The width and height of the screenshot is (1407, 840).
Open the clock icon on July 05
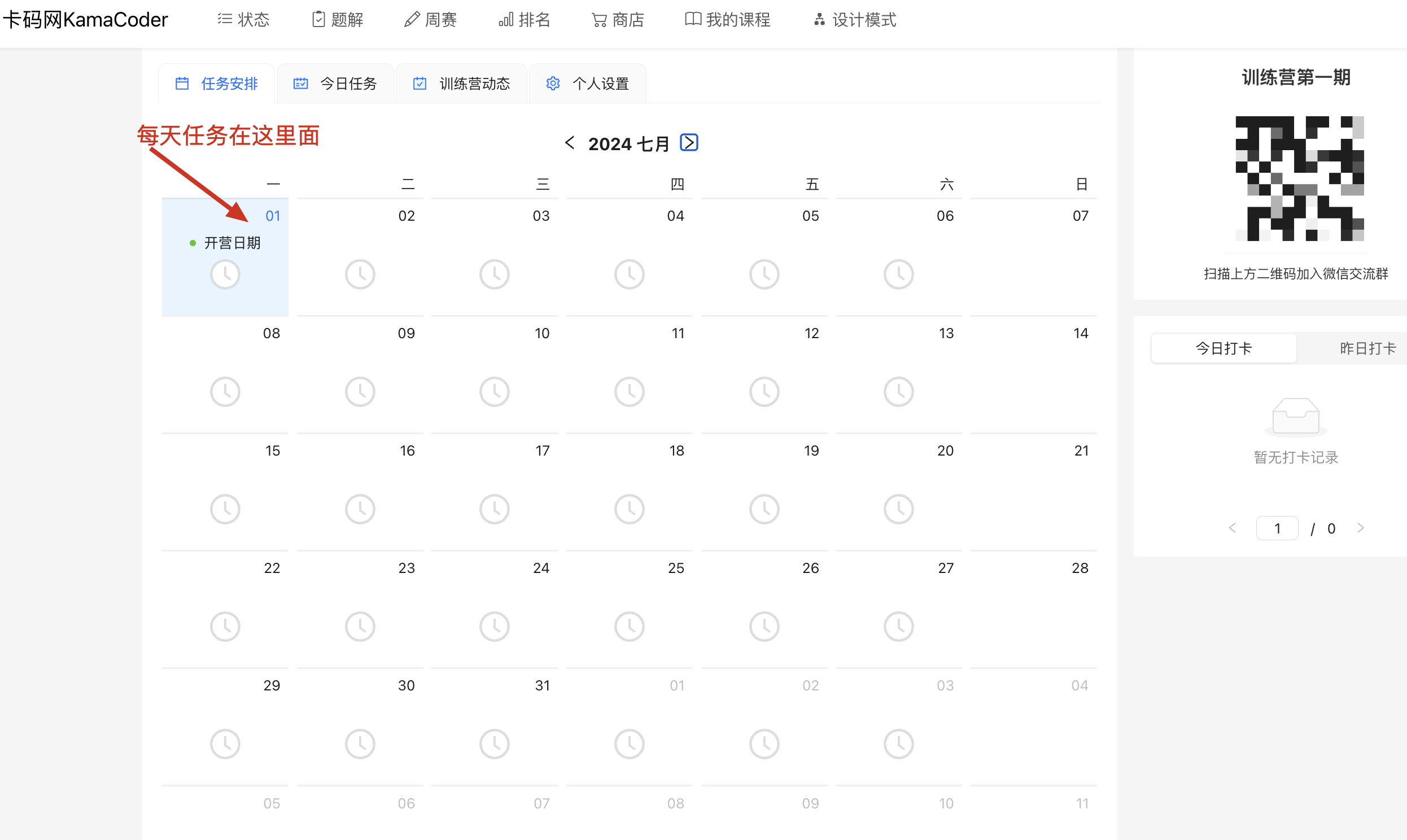[x=764, y=274]
